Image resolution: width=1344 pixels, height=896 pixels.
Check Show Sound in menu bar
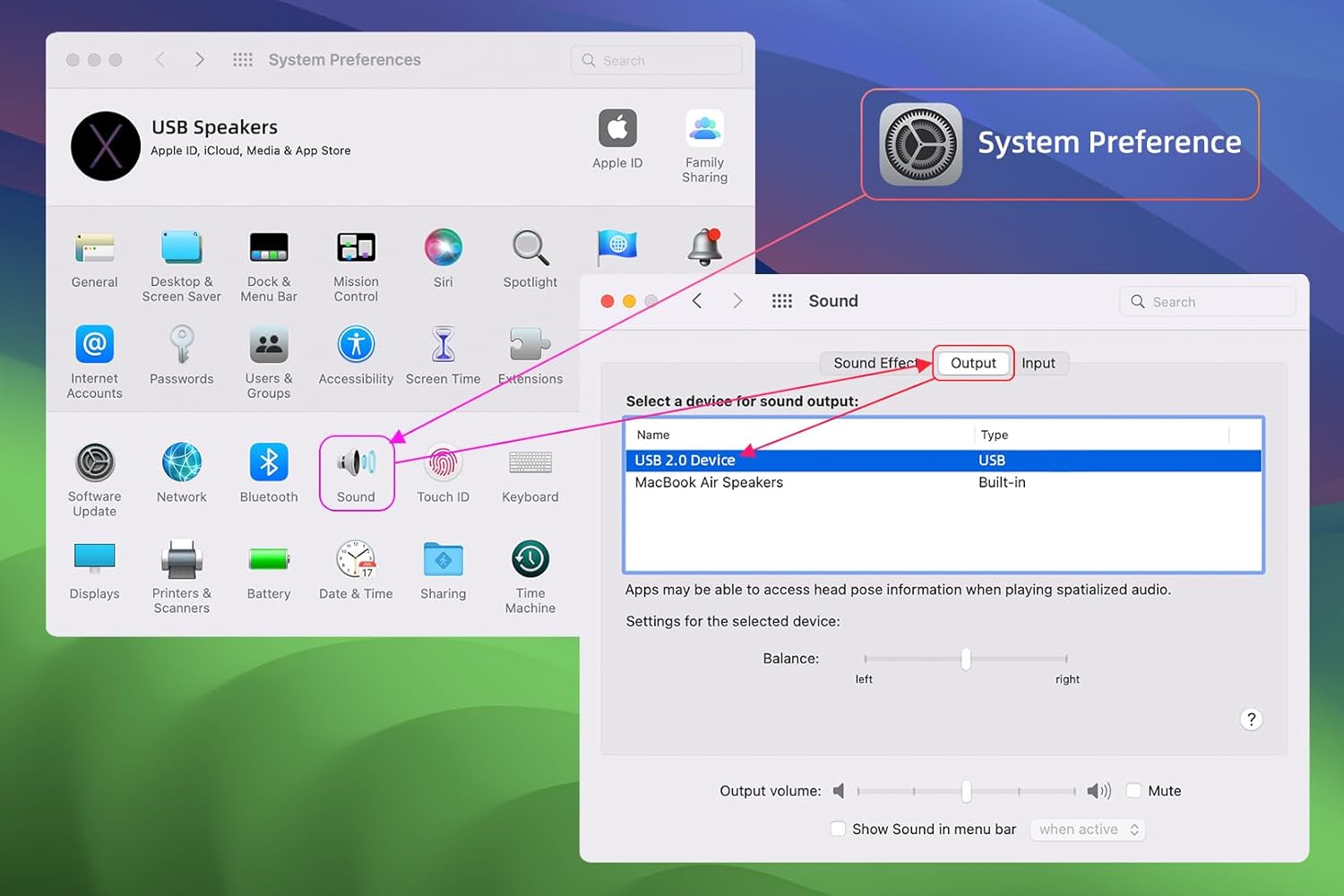click(x=838, y=829)
